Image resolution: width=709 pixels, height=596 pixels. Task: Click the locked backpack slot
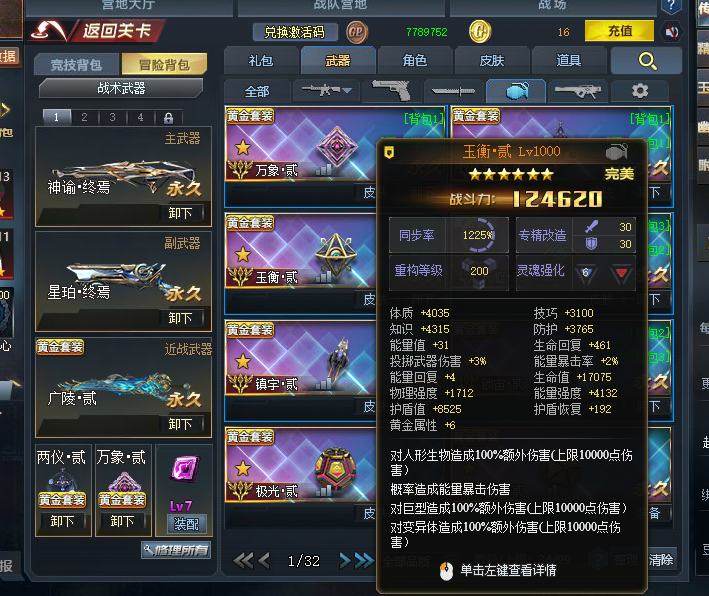click(x=168, y=118)
